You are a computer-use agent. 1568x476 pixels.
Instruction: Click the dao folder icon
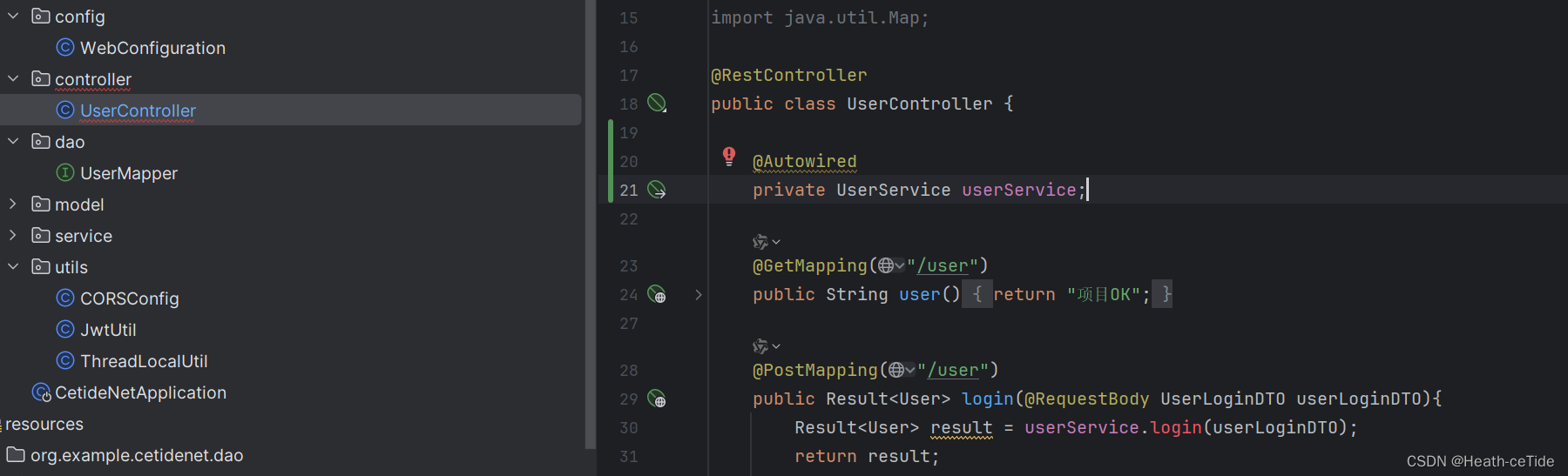tap(41, 141)
